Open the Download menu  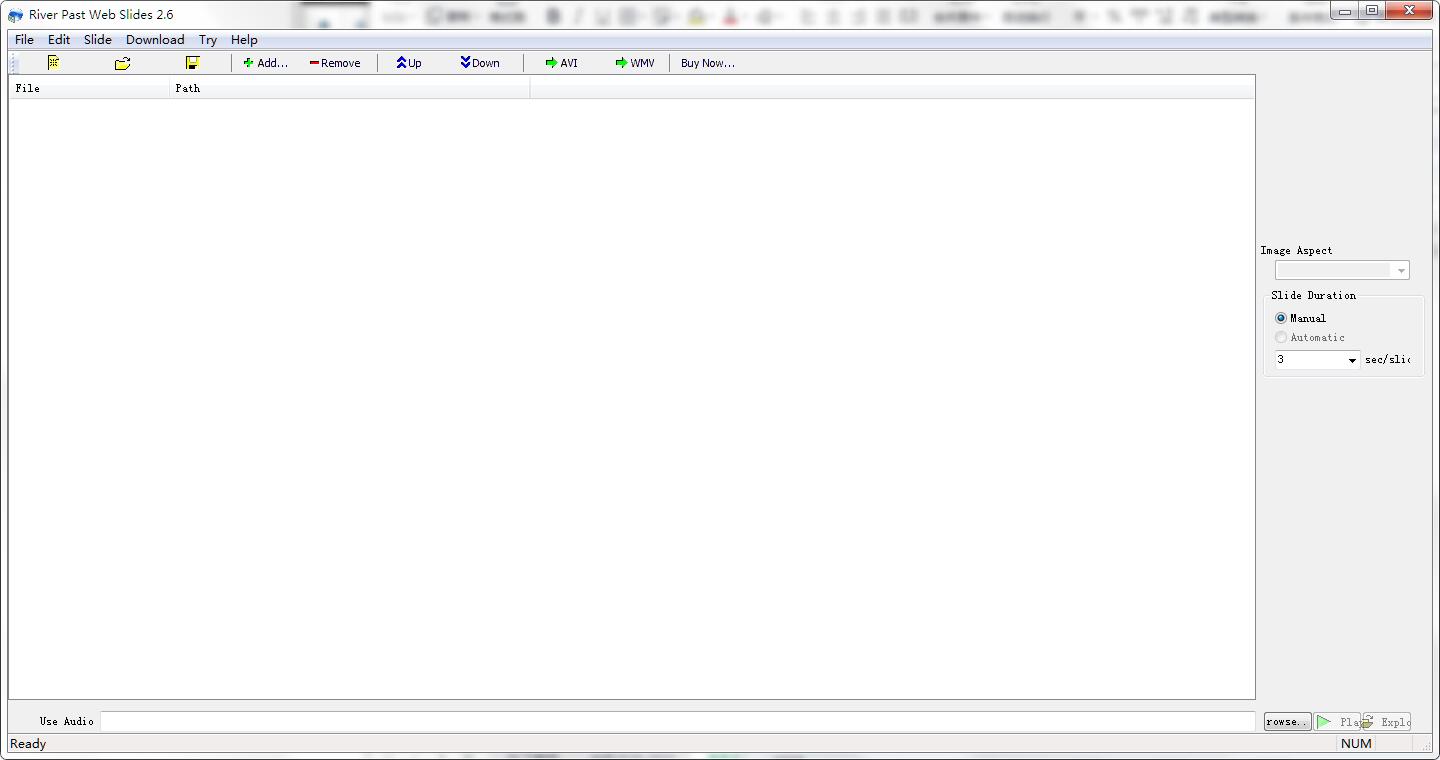(155, 40)
